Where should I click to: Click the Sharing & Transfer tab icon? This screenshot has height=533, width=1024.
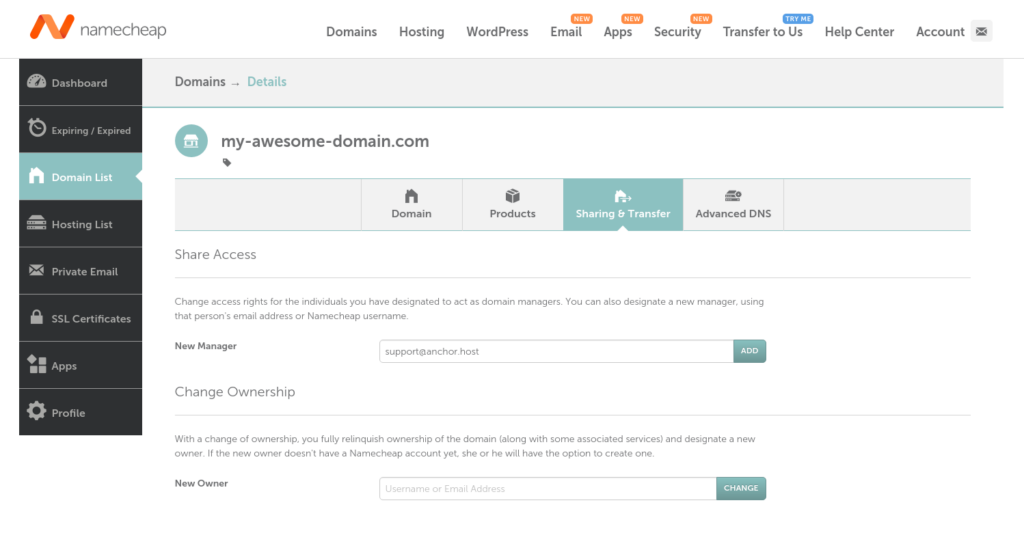click(x=623, y=196)
